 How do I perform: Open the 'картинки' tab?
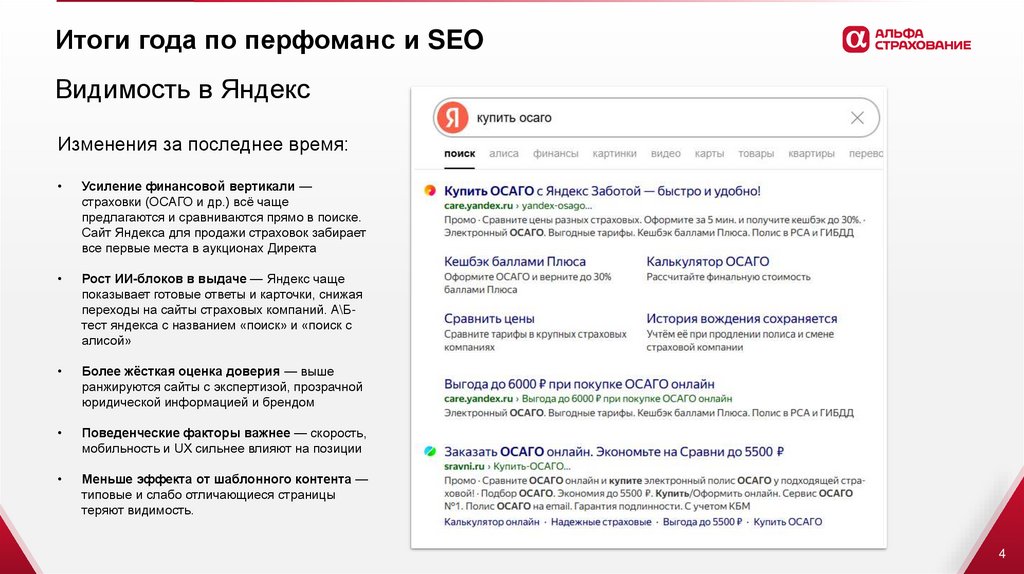tap(614, 153)
